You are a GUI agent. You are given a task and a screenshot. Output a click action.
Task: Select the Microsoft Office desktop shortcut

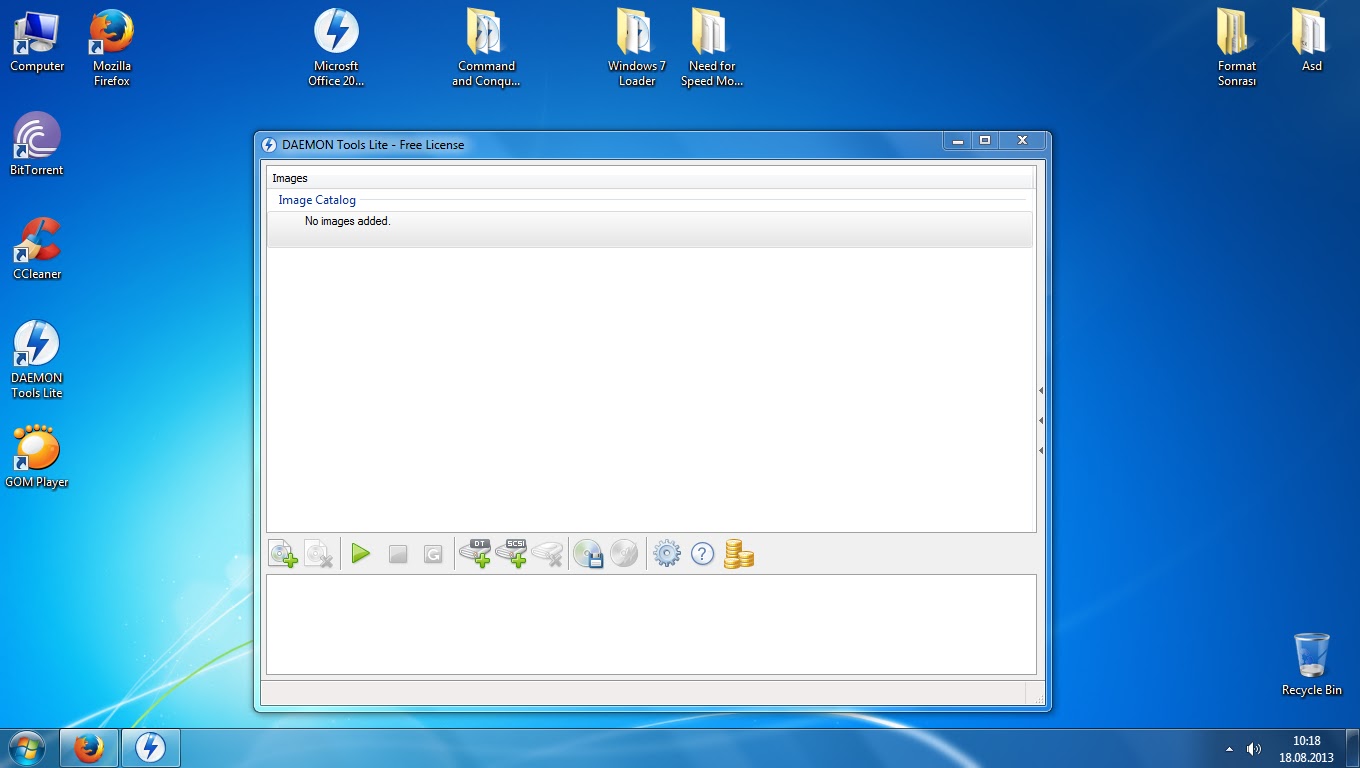tap(336, 48)
